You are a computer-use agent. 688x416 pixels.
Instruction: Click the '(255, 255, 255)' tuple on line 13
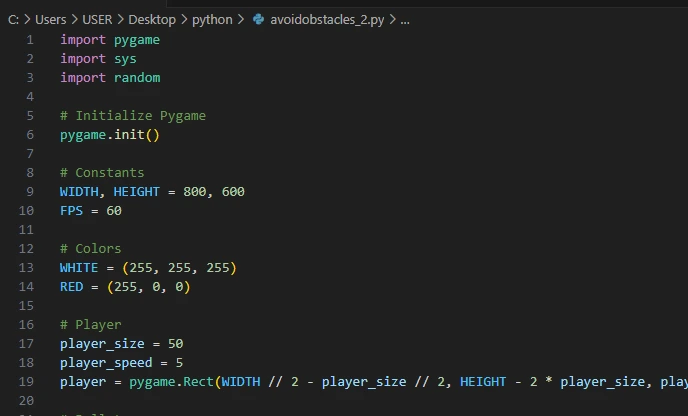[179, 268]
